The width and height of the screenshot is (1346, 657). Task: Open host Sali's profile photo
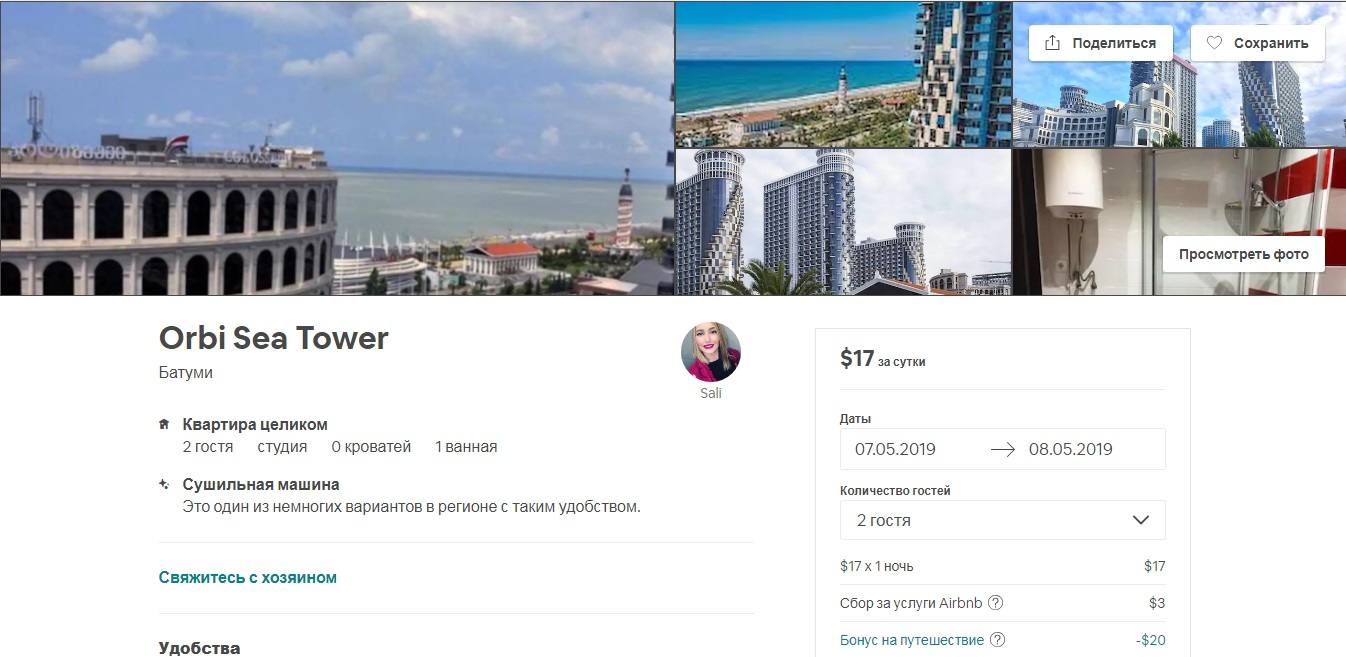[x=711, y=352]
